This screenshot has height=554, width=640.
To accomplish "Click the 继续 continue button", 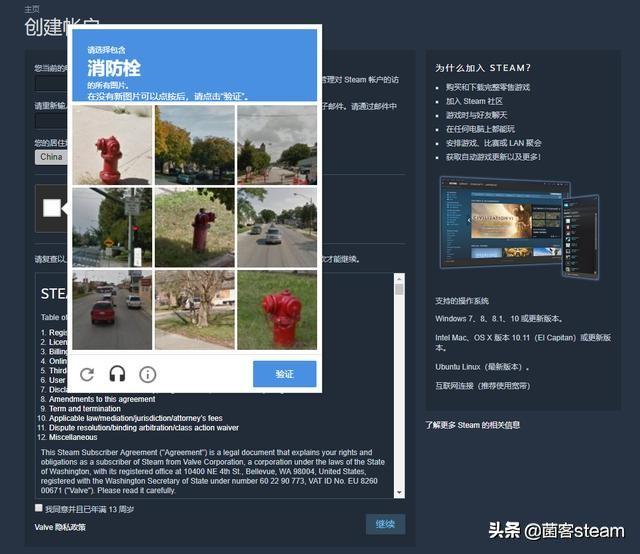I will tap(385, 524).
